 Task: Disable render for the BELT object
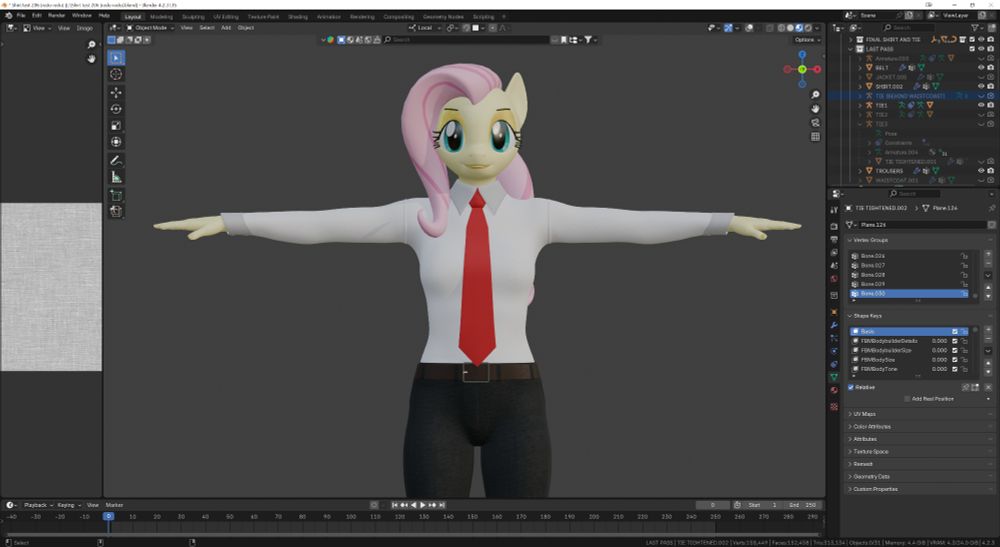990,68
